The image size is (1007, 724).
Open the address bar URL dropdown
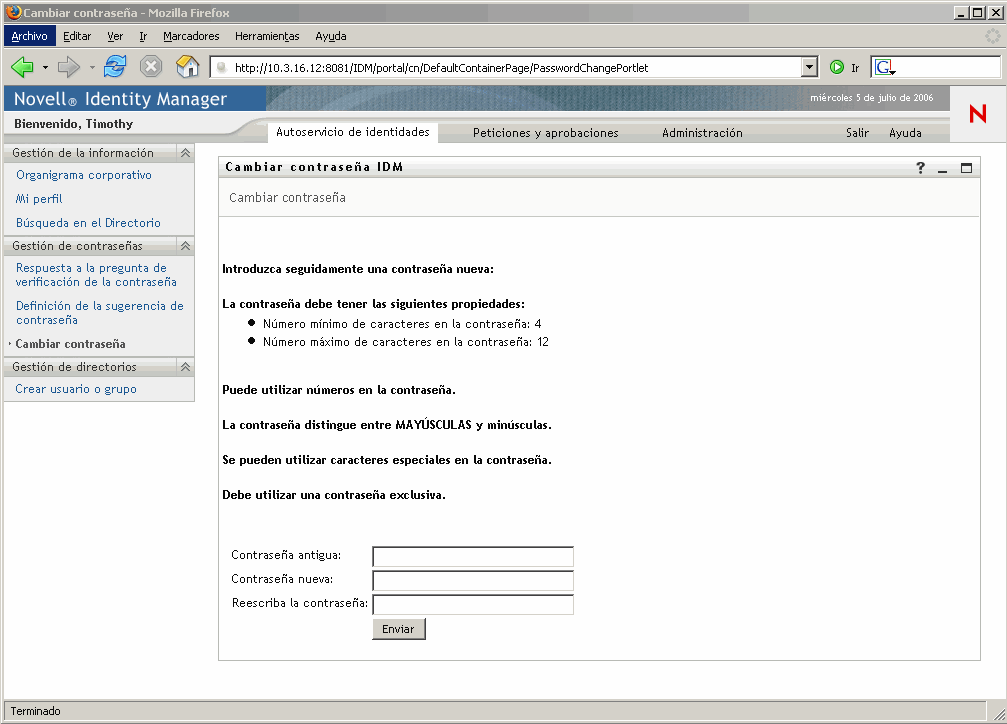tap(809, 67)
